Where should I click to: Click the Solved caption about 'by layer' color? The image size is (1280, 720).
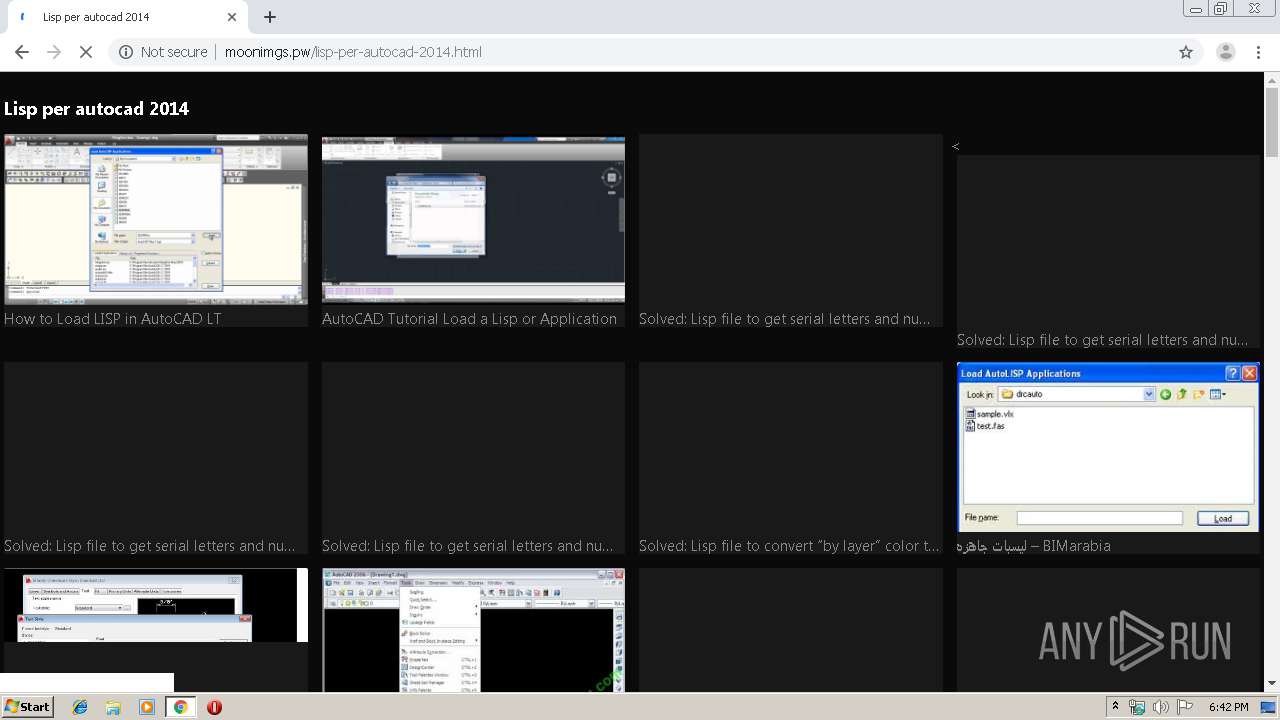(x=790, y=546)
